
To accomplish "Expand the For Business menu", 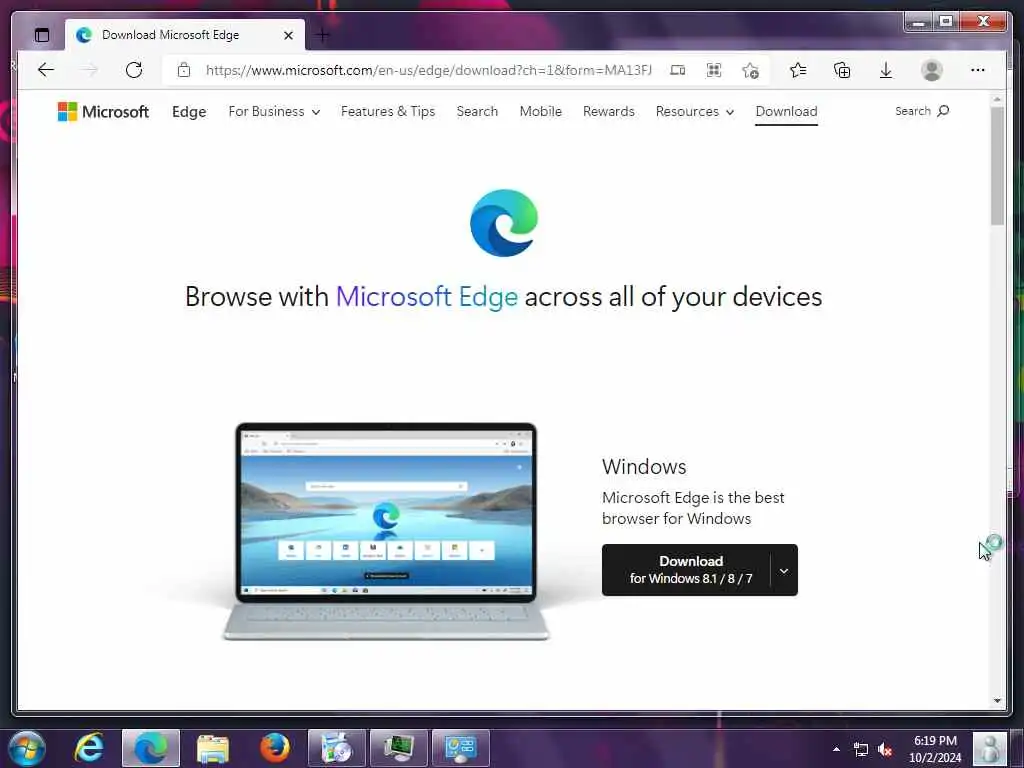I will point(274,112).
